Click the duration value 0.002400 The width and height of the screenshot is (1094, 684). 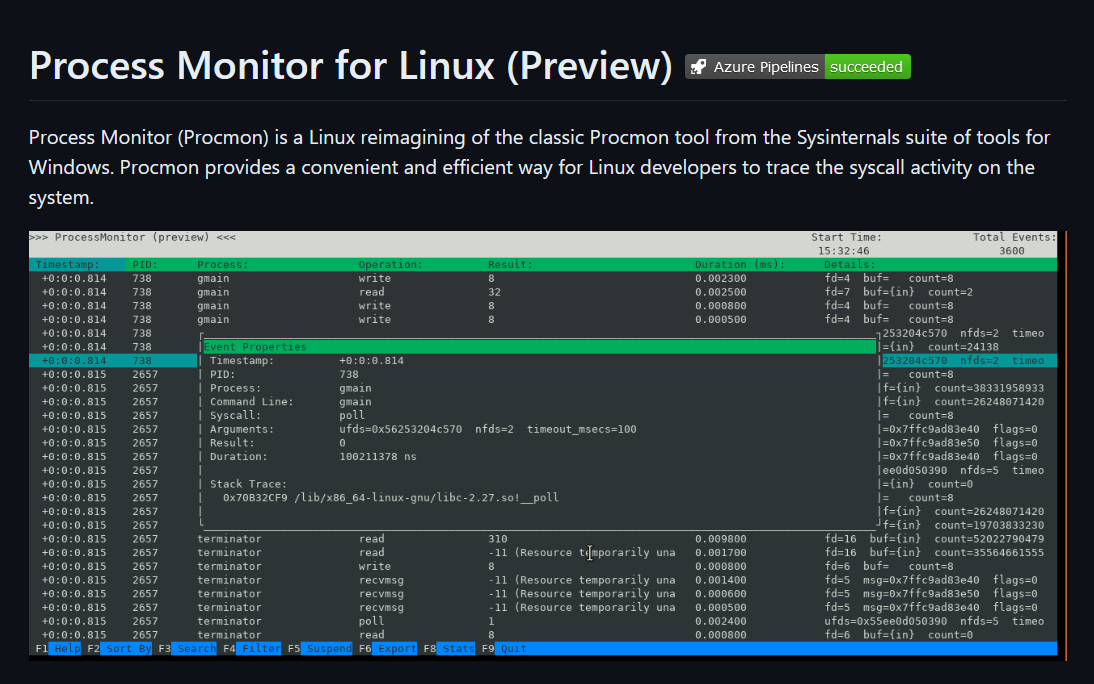720,621
